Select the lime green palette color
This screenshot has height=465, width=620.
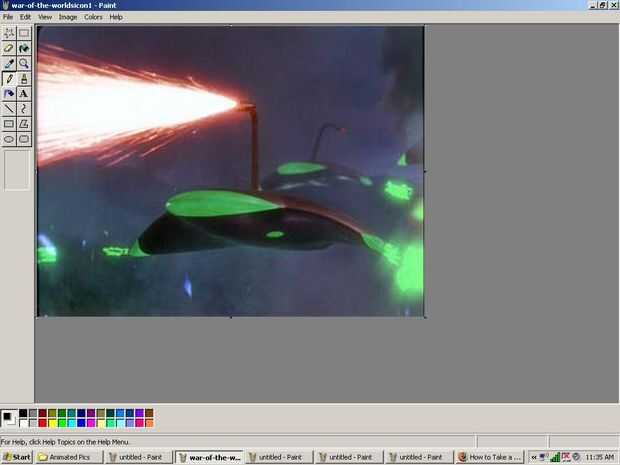[62, 423]
